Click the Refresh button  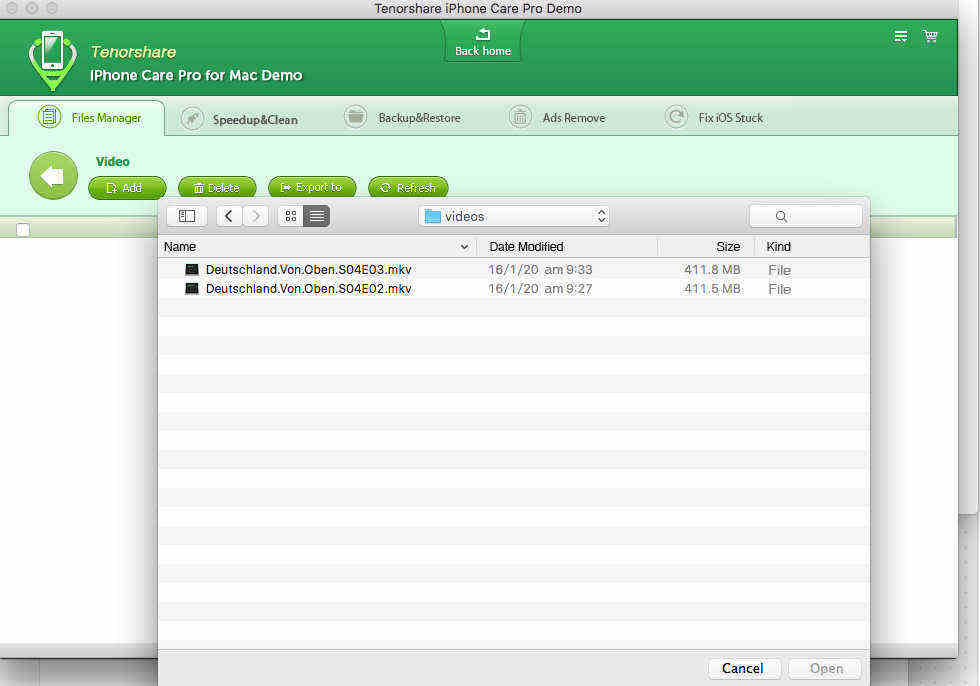coord(408,187)
